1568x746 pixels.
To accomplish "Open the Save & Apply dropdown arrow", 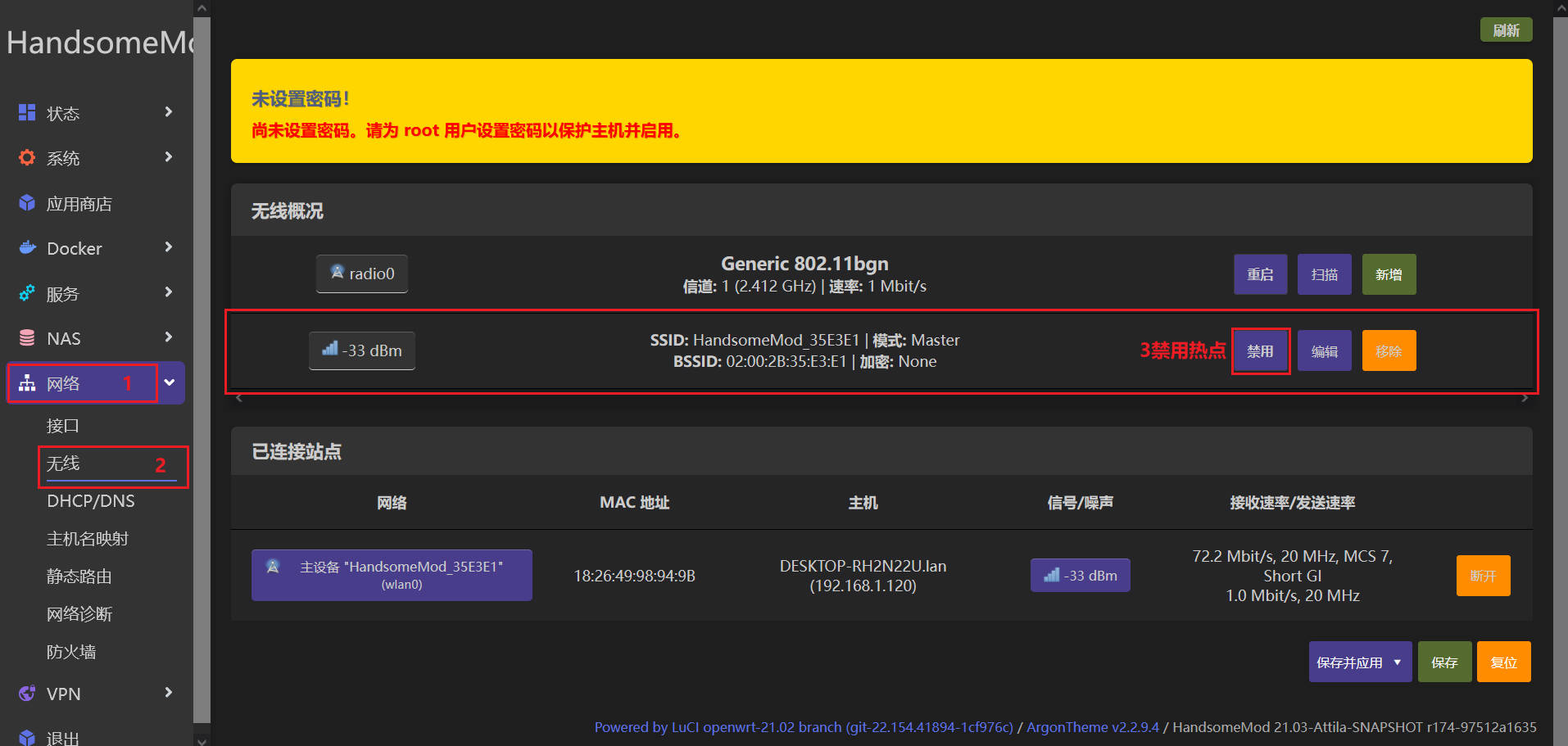I will [1398, 662].
